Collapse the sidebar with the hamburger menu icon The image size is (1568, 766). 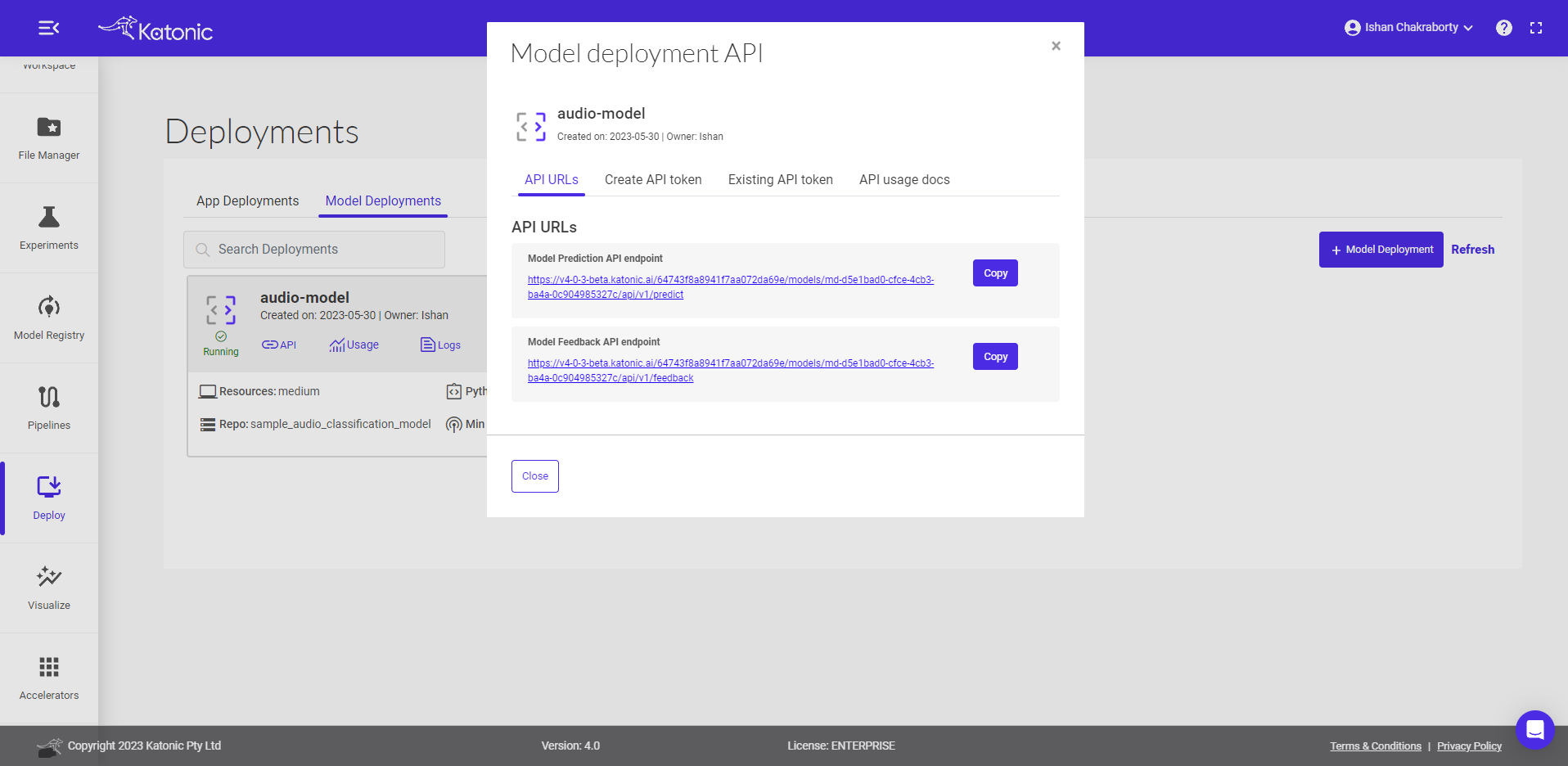tap(49, 29)
